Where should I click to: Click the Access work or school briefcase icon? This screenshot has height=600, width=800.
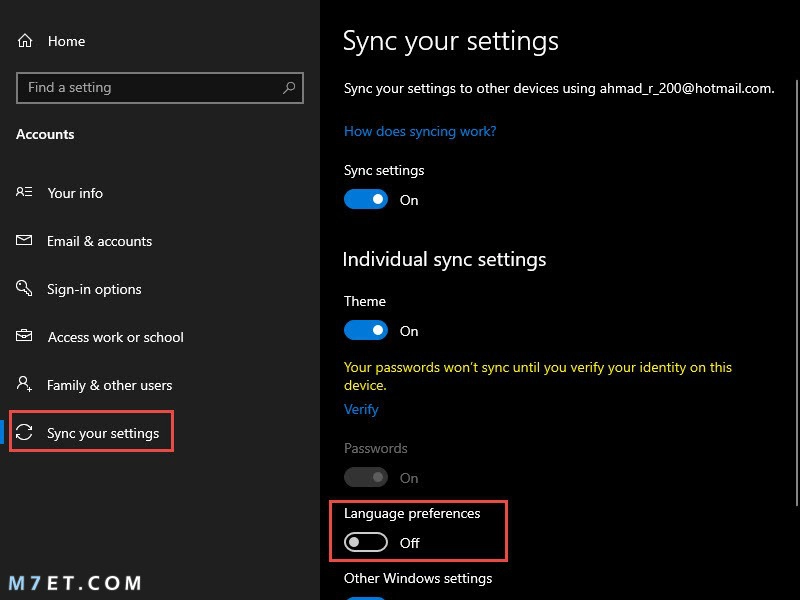pos(24,336)
